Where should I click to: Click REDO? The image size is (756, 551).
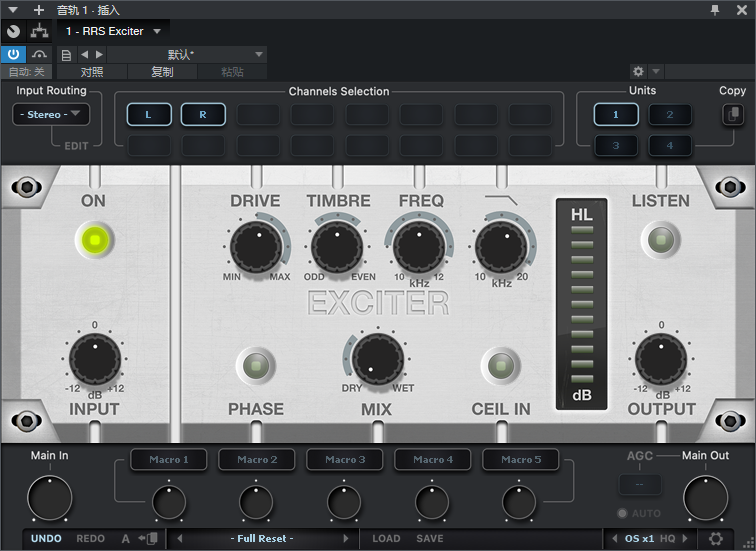[x=91, y=538]
